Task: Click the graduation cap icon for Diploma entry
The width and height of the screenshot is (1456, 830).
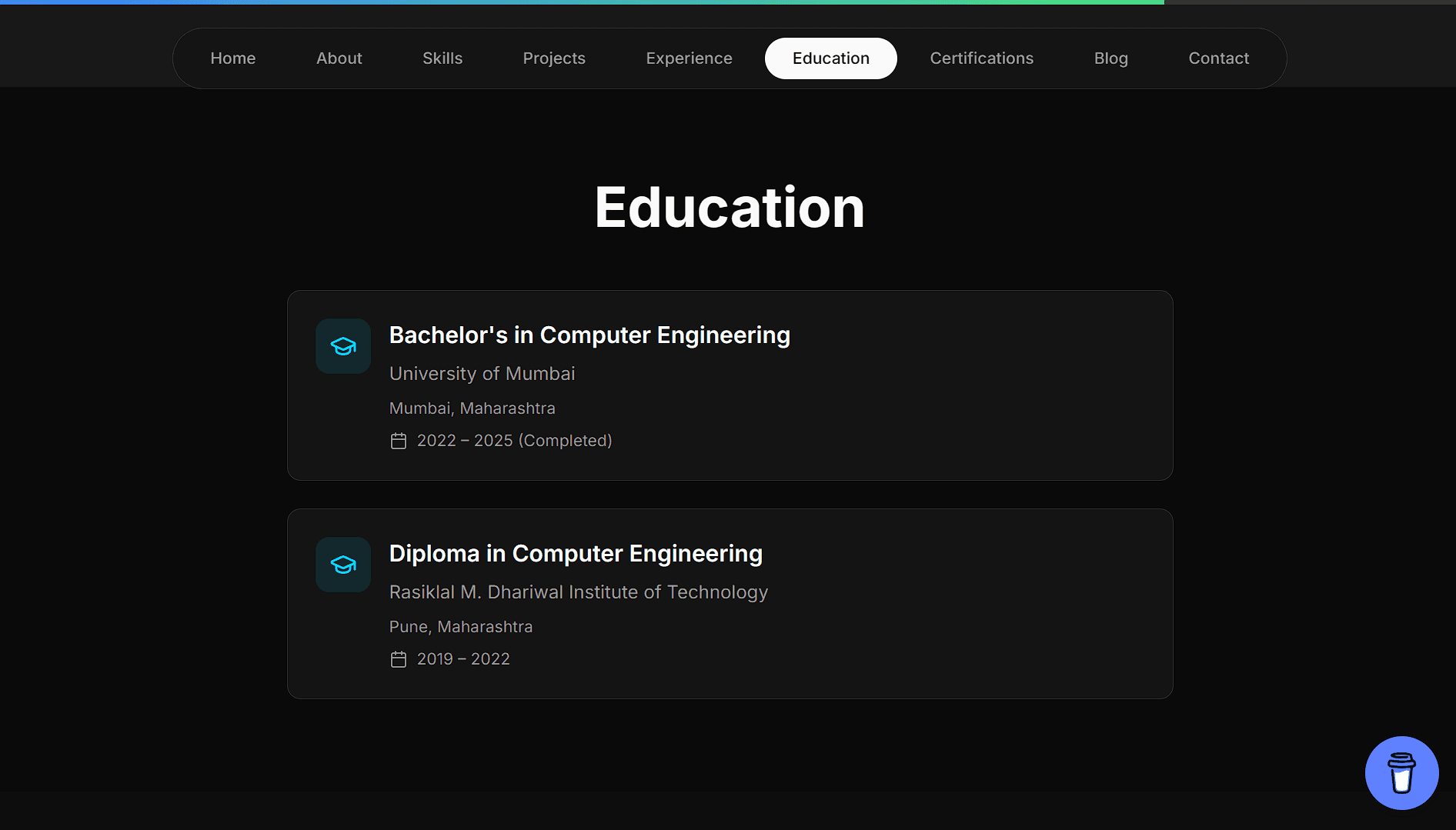Action: click(x=343, y=565)
